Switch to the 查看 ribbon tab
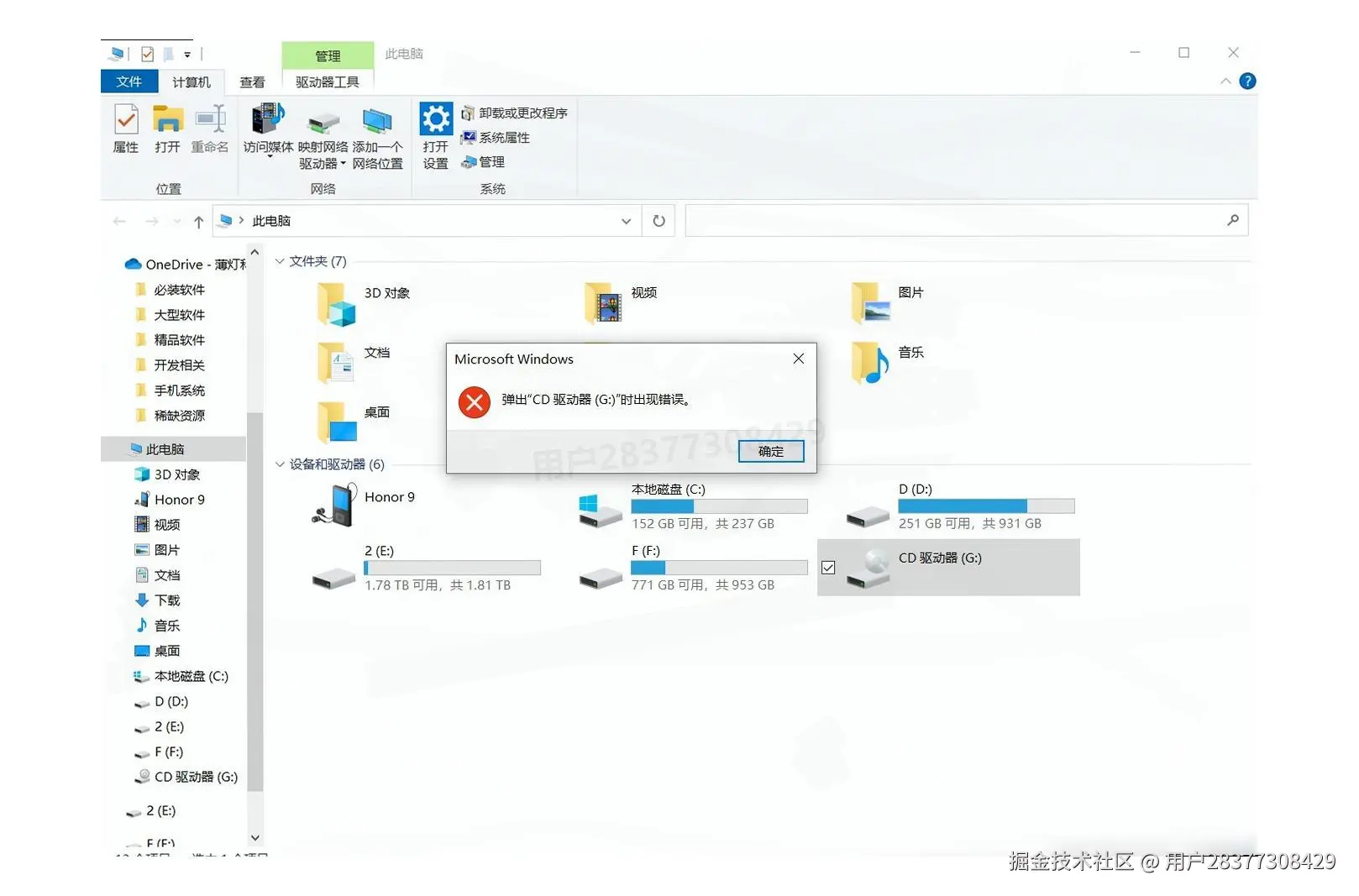Screen dimensions: 1359x896 pyautogui.click(x=253, y=81)
